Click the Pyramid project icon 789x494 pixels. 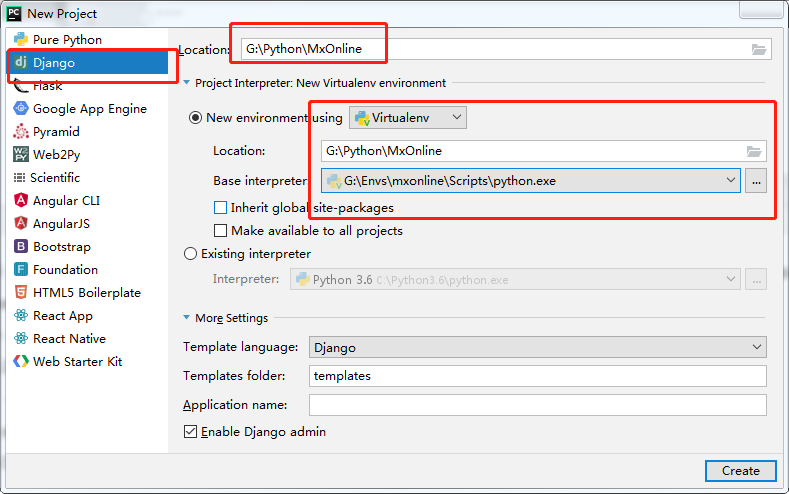[x=21, y=131]
